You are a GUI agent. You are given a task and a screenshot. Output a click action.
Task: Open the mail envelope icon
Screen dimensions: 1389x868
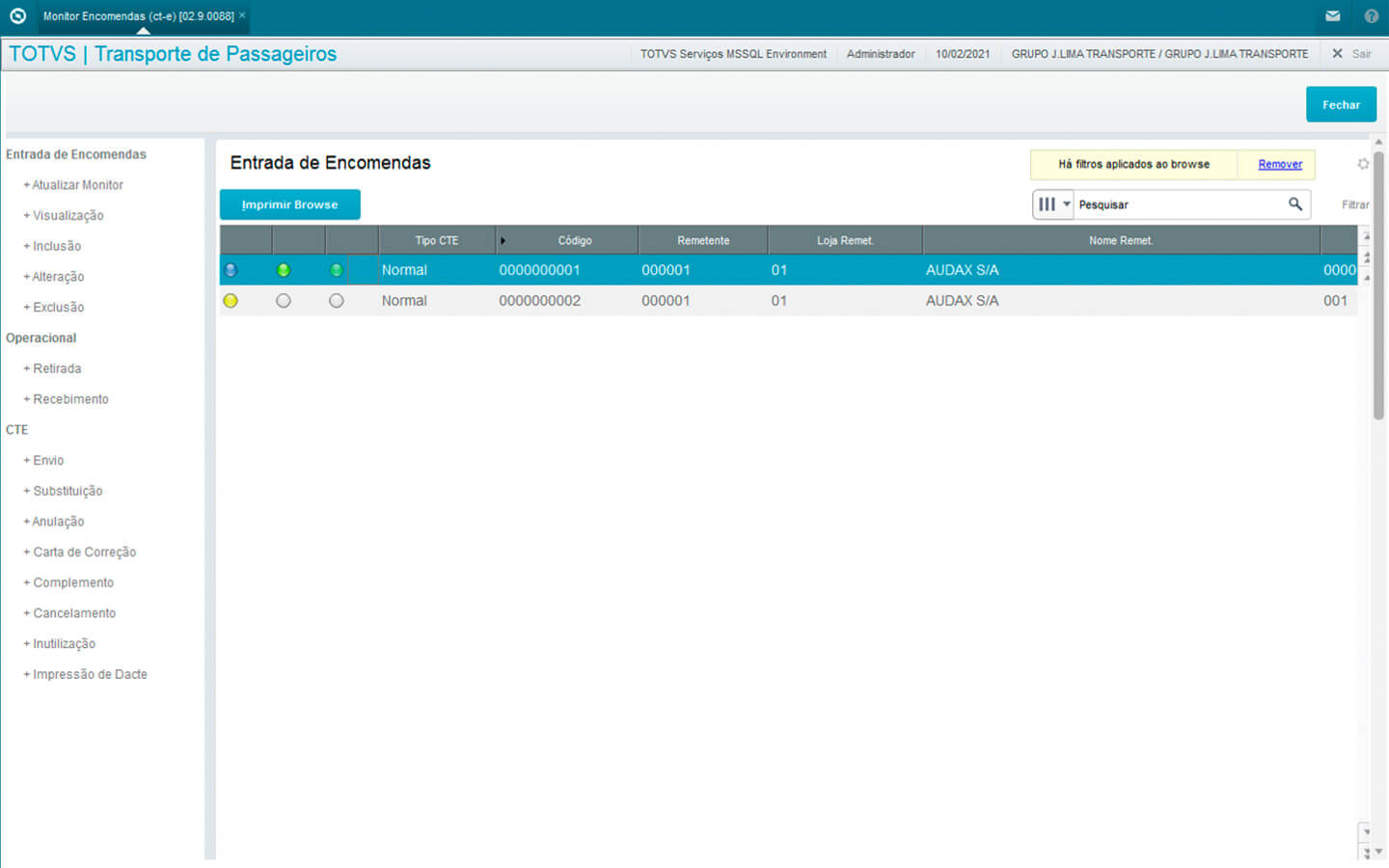1332,16
